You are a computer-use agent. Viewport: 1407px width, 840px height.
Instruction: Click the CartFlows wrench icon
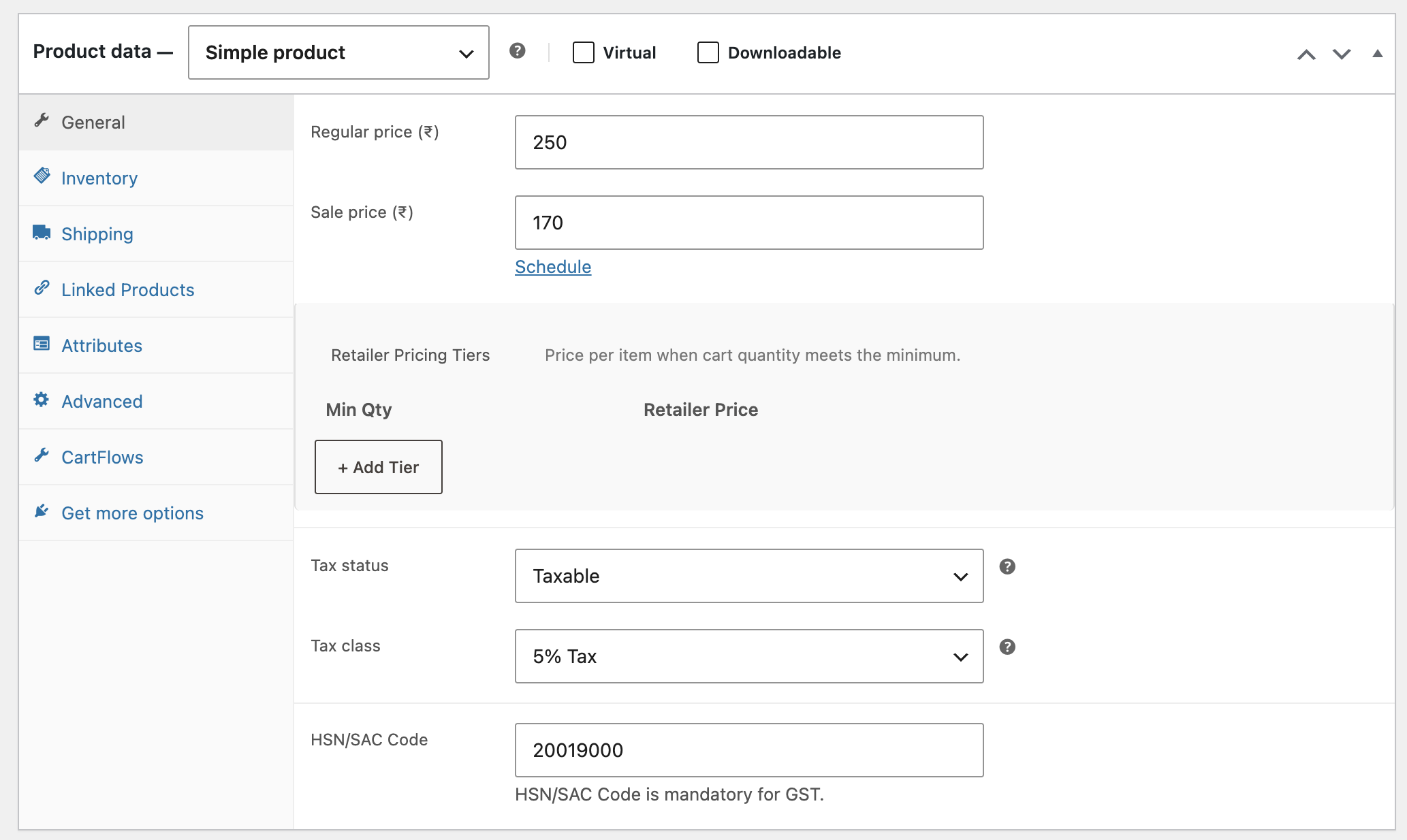point(42,455)
